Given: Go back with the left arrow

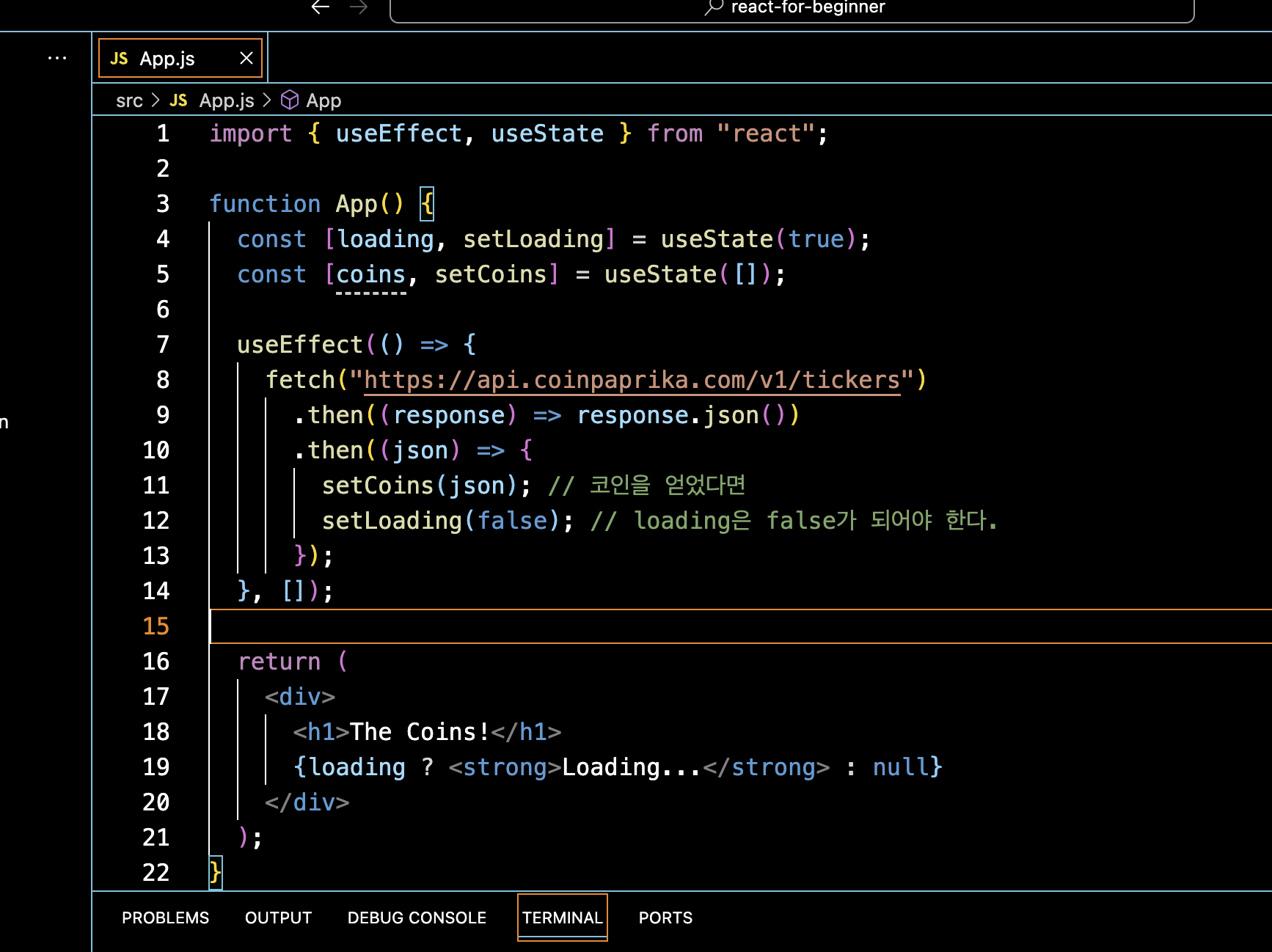Looking at the screenshot, I should point(321,7).
